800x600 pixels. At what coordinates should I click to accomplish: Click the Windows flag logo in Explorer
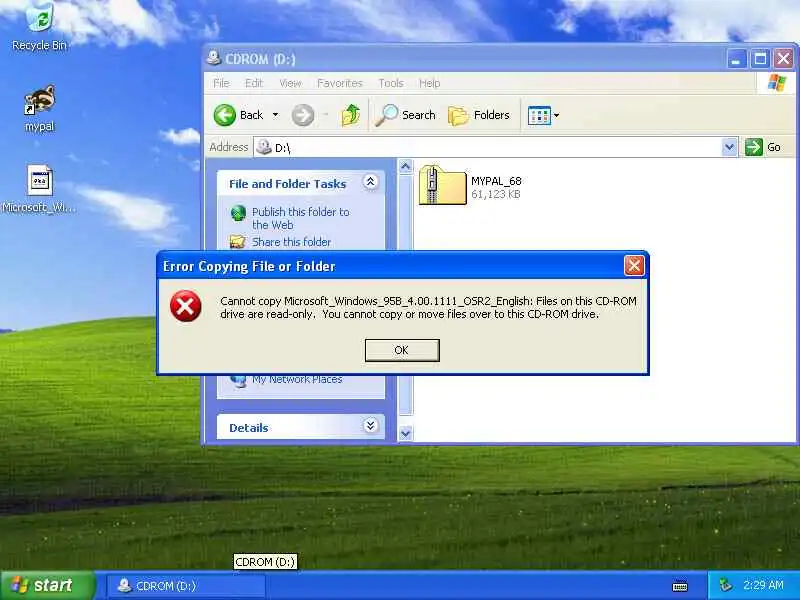pos(777,83)
